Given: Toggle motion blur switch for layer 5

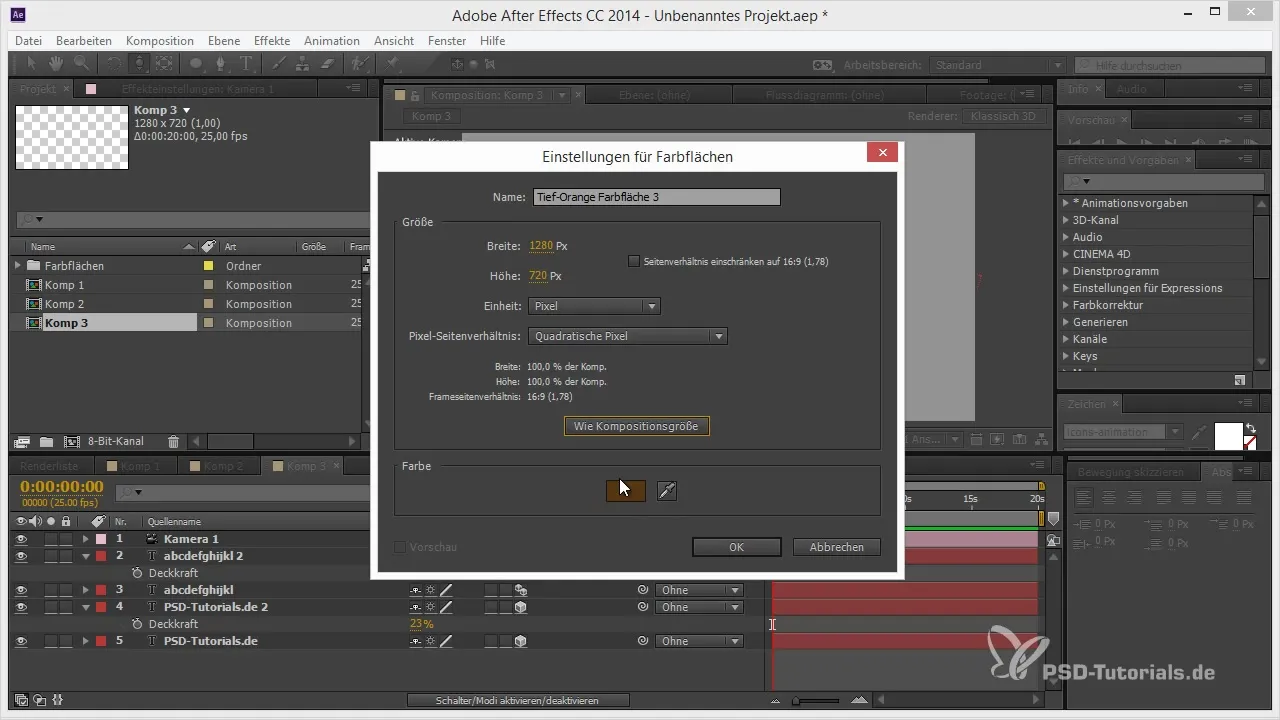Looking at the screenshot, I should [491, 641].
